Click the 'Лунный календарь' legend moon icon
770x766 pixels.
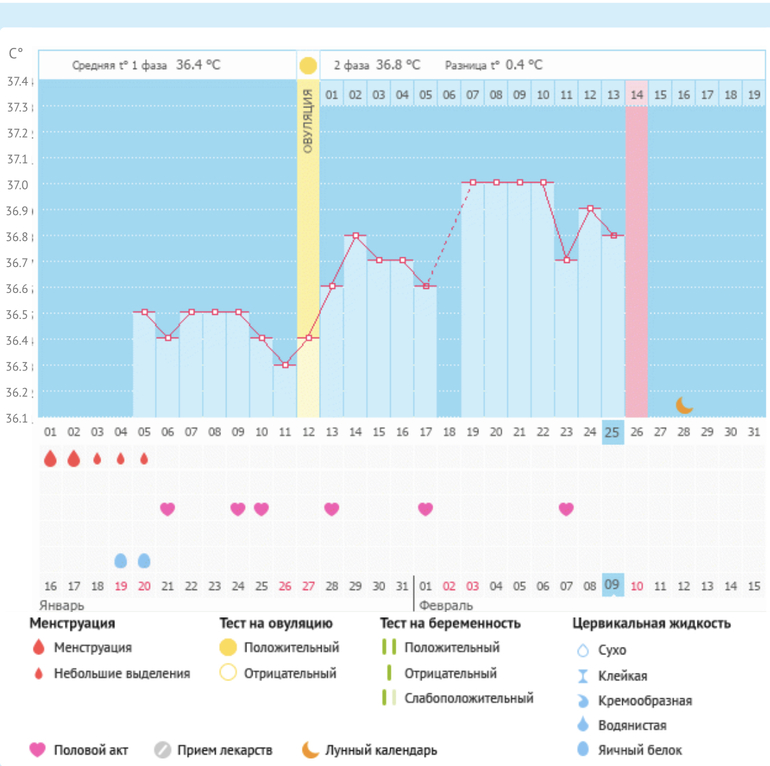311,750
